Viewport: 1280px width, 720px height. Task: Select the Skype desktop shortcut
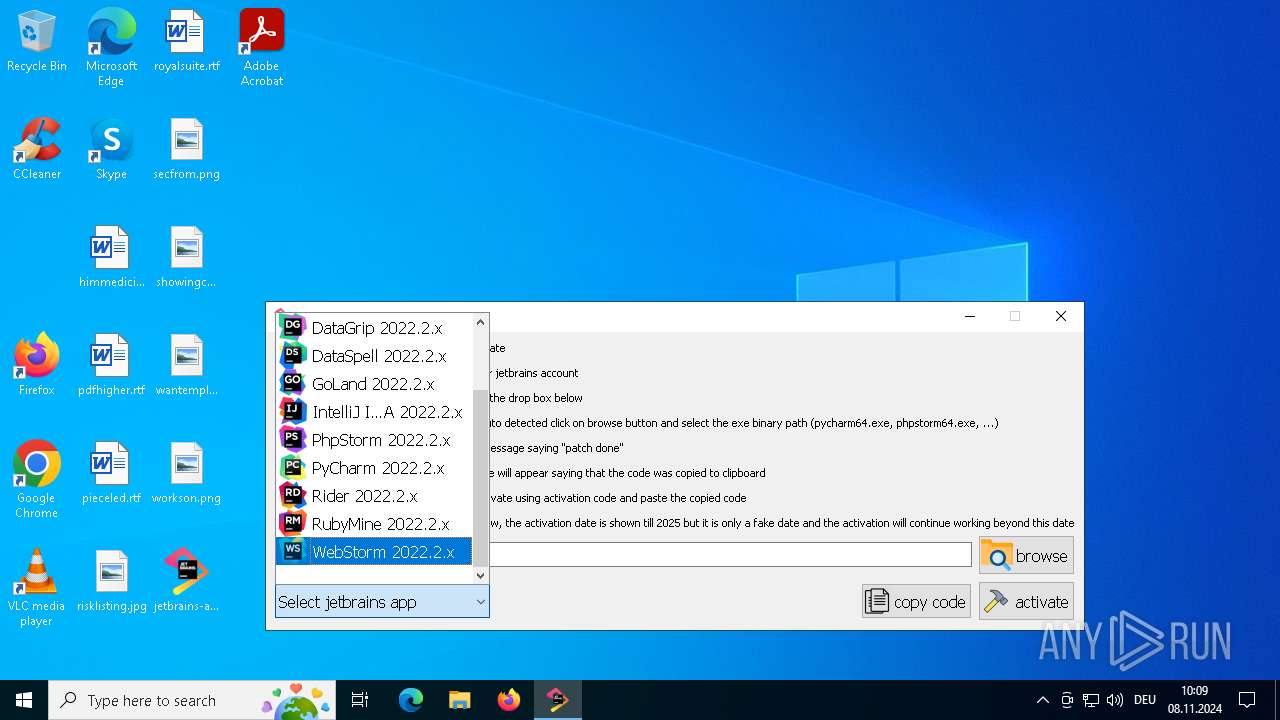111,149
